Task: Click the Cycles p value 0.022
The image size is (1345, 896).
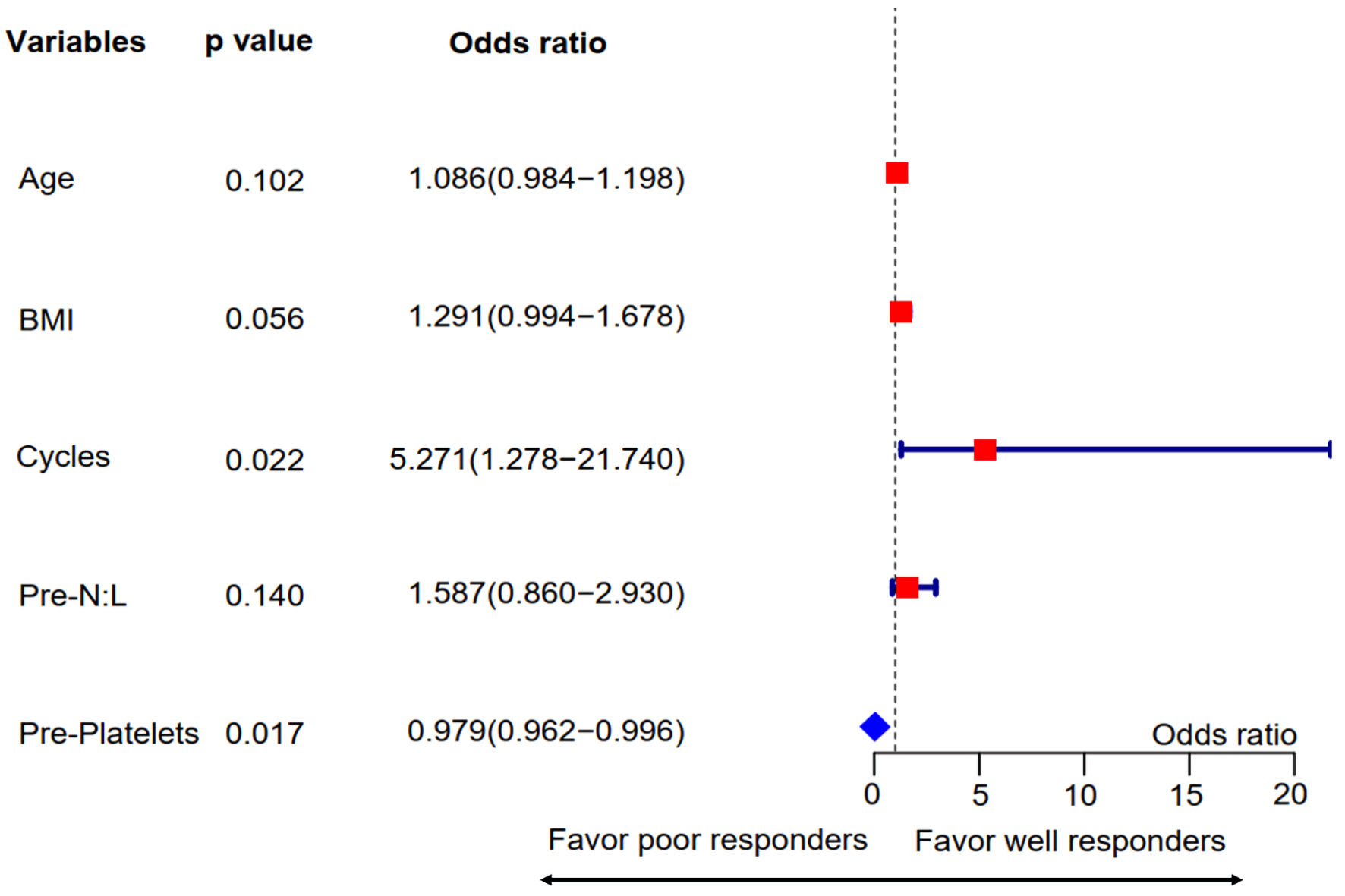Action: 264,460
